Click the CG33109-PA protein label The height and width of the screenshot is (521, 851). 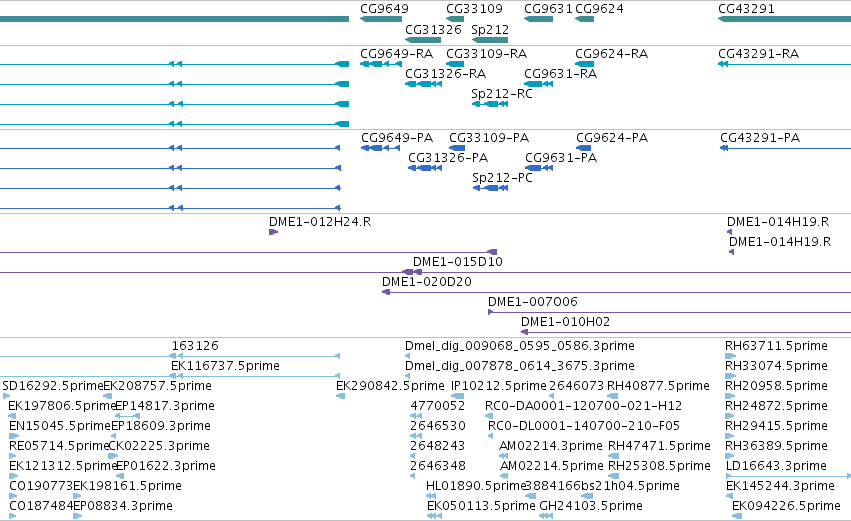[x=489, y=138]
